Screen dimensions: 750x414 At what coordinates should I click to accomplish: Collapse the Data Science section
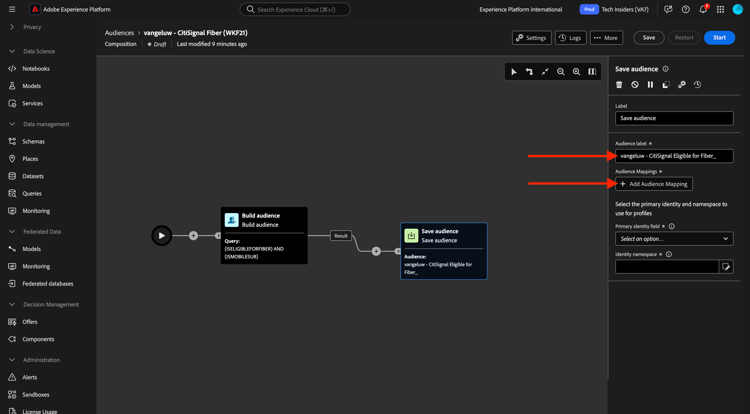[x=12, y=51]
